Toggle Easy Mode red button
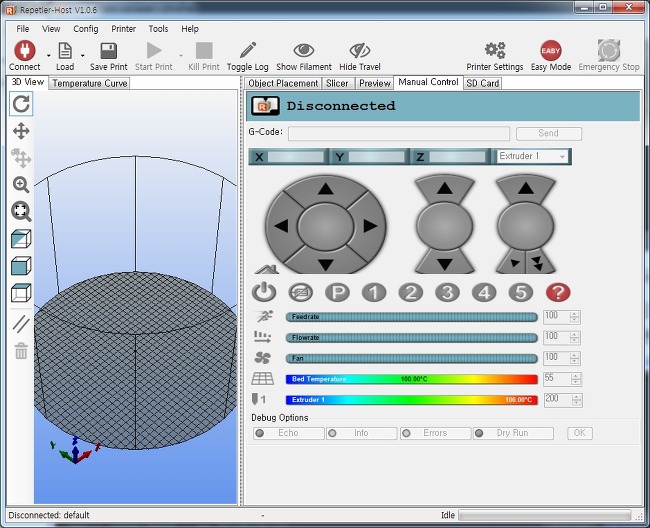 click(x=551, y=51)
